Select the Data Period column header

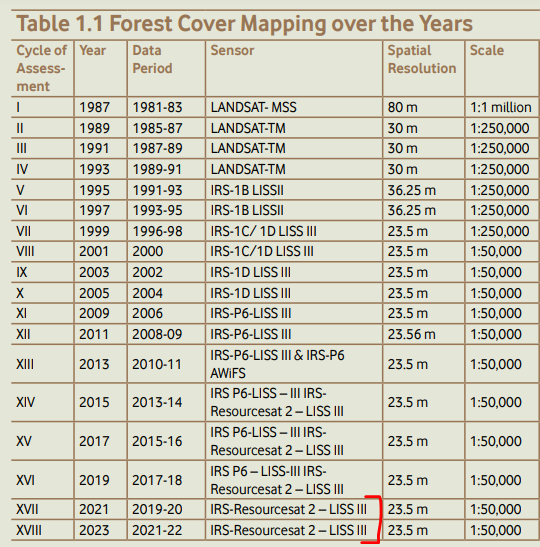(152, 59)
